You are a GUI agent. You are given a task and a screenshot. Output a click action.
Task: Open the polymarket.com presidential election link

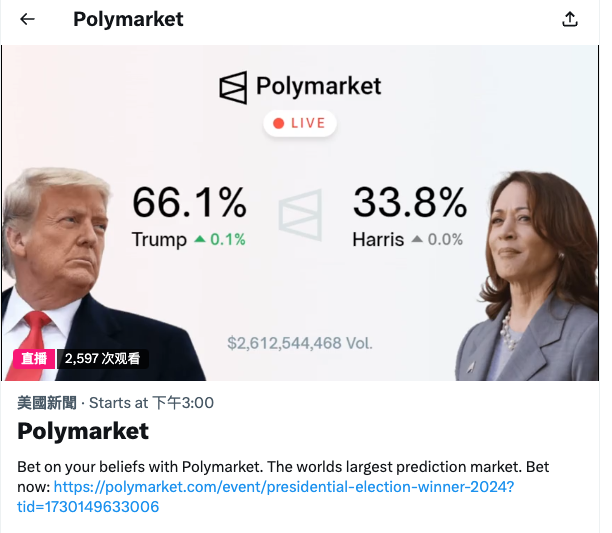pyautogui.click(x=283, y=487)
